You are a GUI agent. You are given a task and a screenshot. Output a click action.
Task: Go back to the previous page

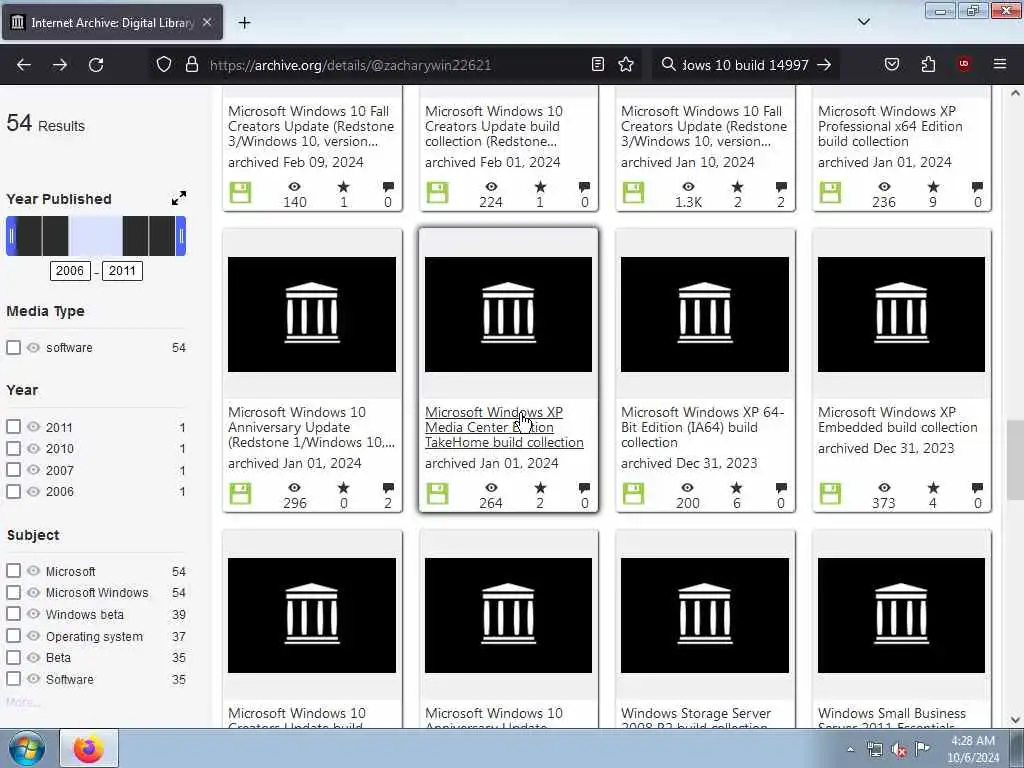coord(24,65)
